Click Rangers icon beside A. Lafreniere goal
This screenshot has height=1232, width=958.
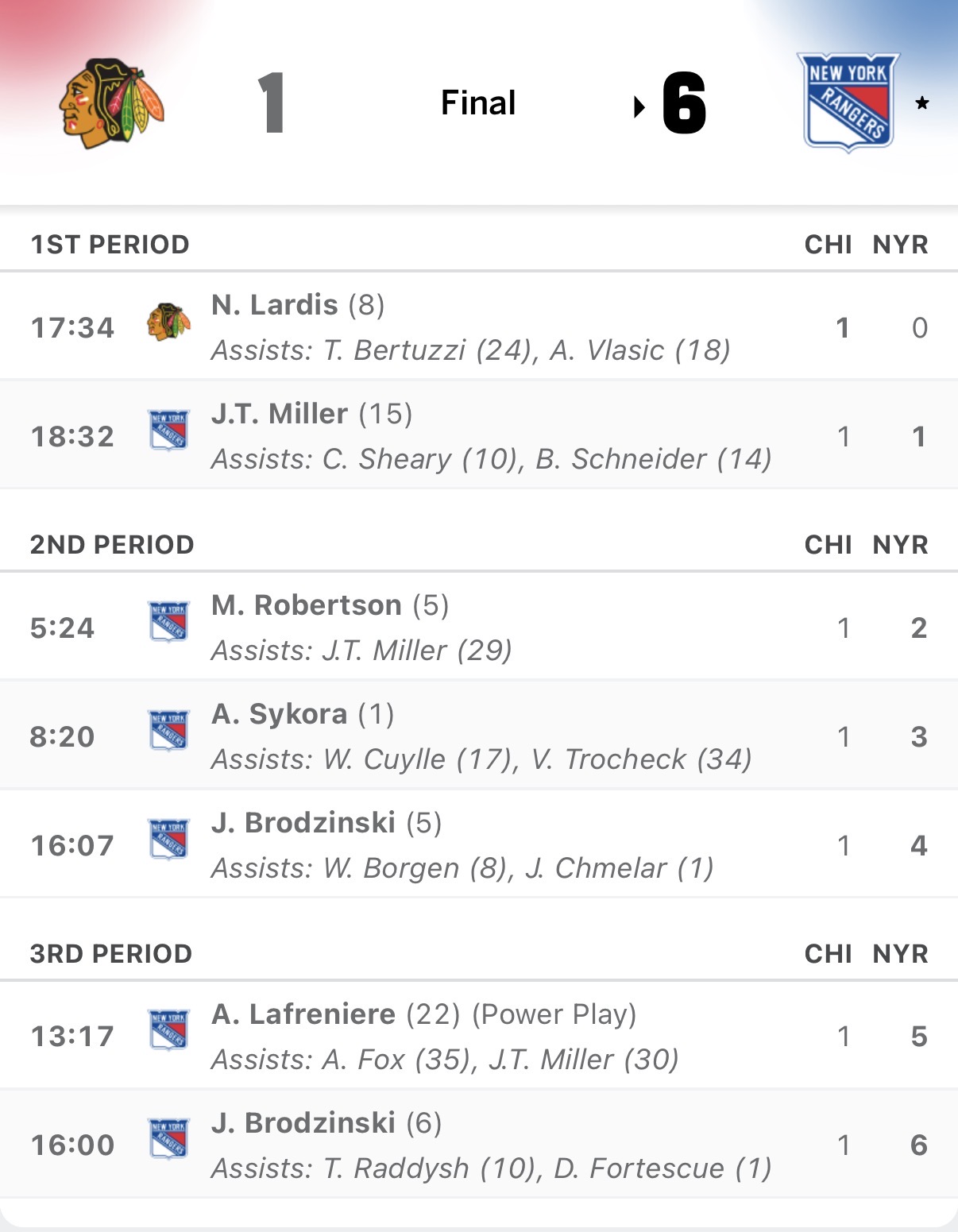pos(168,1030)
